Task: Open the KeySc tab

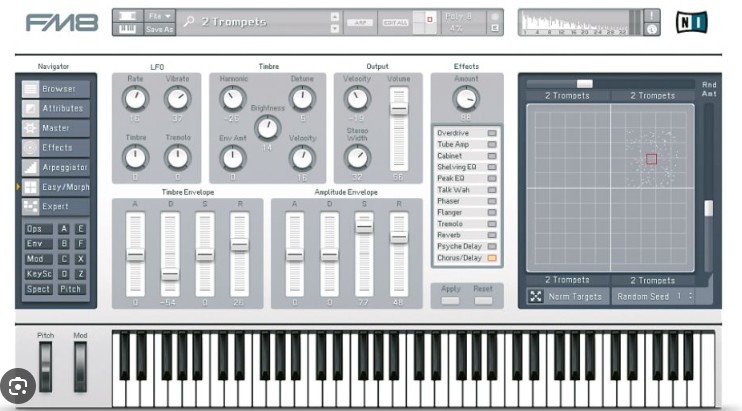Action: click(38, 274)
